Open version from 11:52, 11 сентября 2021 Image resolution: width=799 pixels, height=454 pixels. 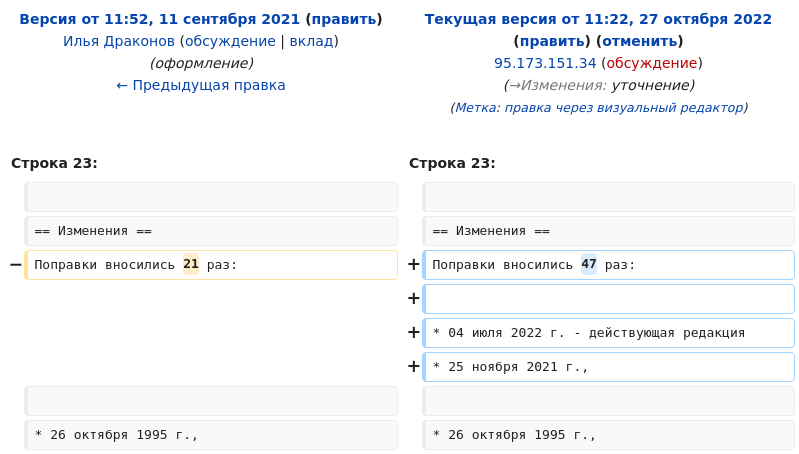tap(159, 19)
